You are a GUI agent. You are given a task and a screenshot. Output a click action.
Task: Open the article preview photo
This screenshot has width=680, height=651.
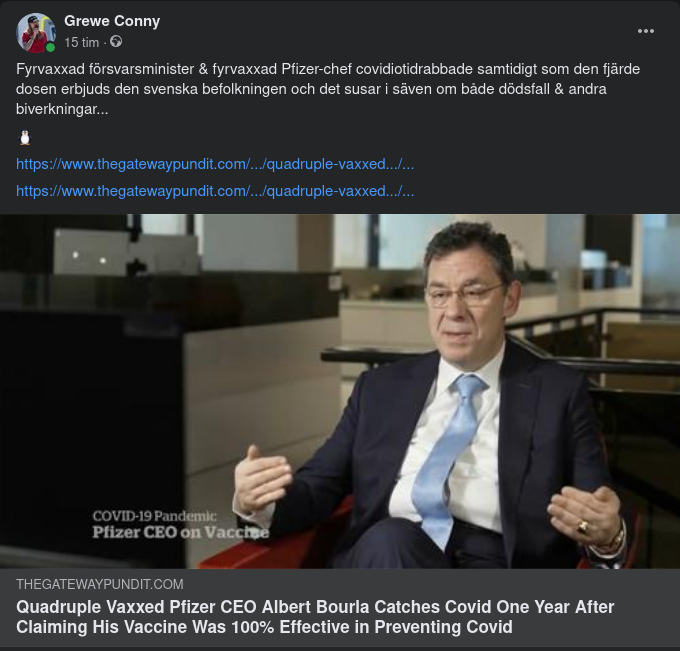point(340,391)
